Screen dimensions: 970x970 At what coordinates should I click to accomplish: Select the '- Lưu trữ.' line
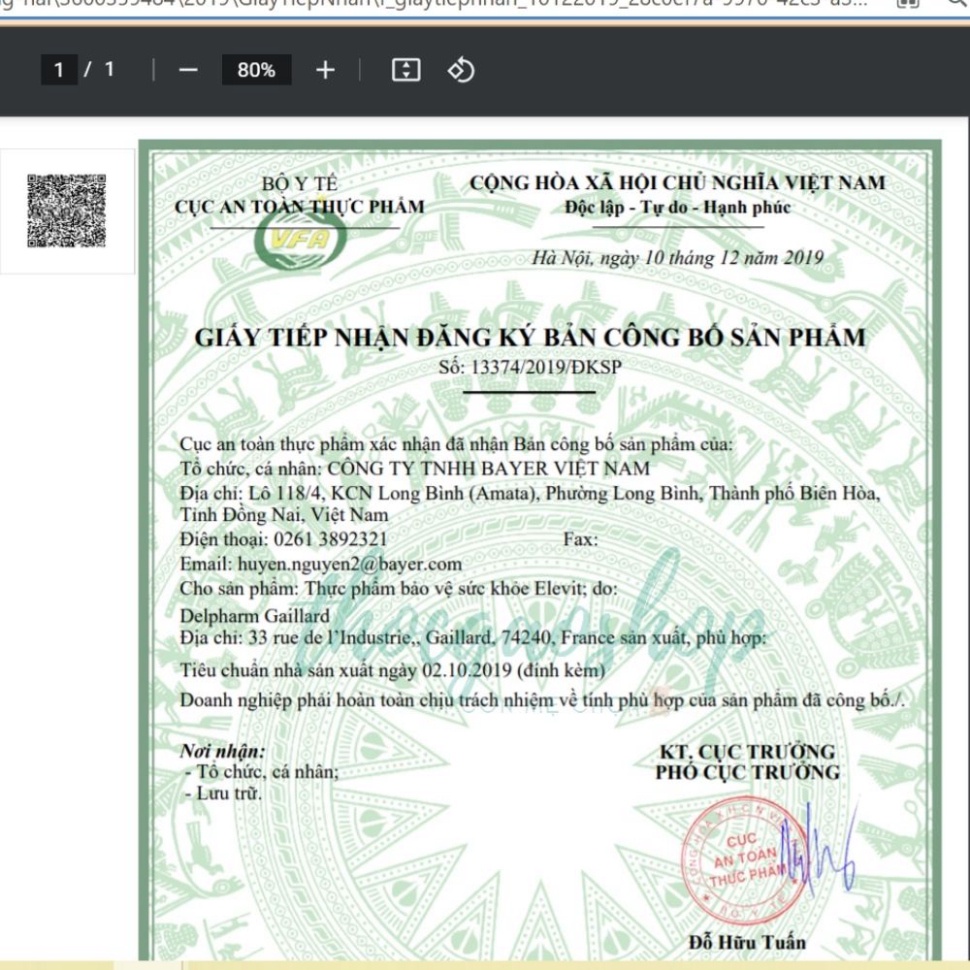pos(223,793)
